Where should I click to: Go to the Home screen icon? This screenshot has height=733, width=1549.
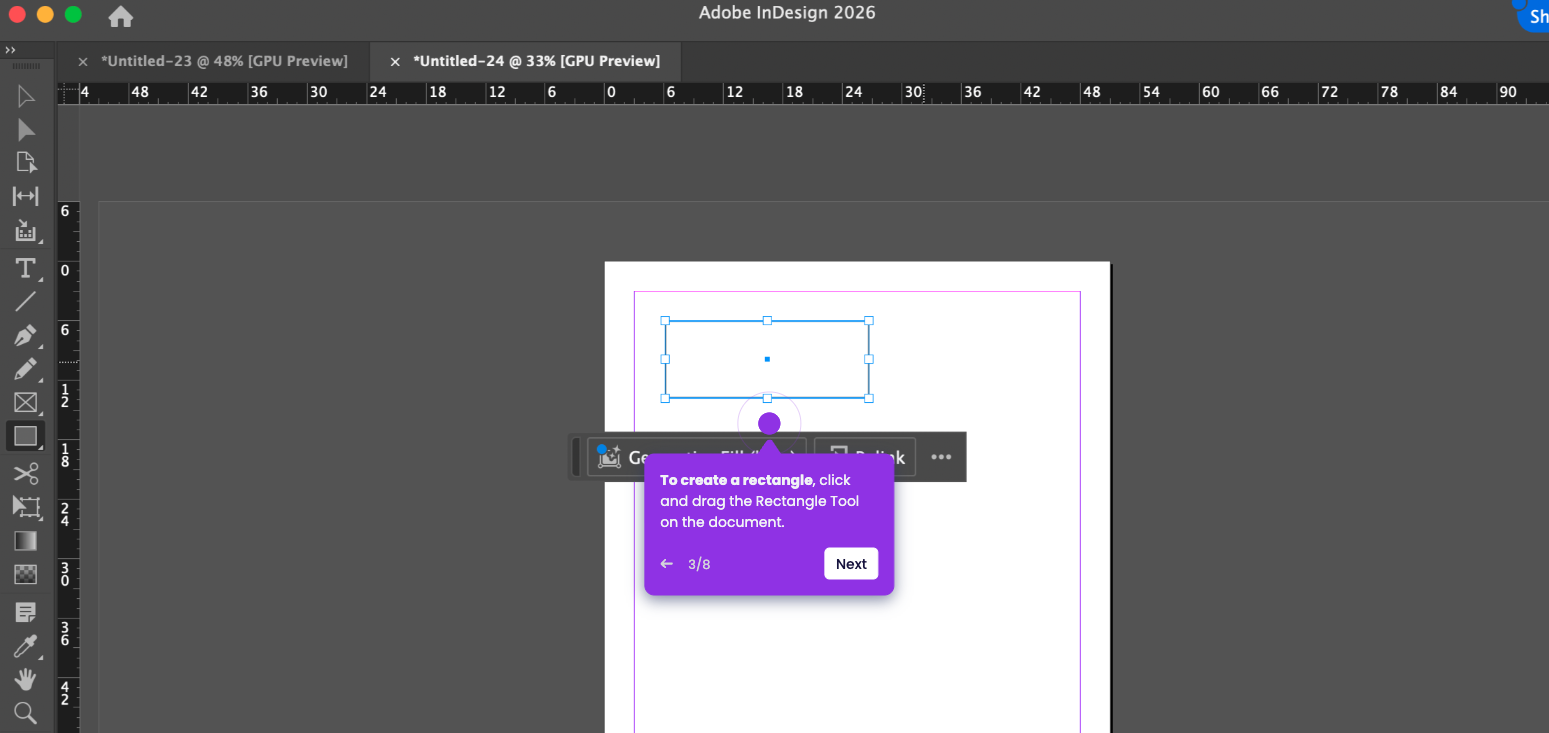tap(121, 16)
